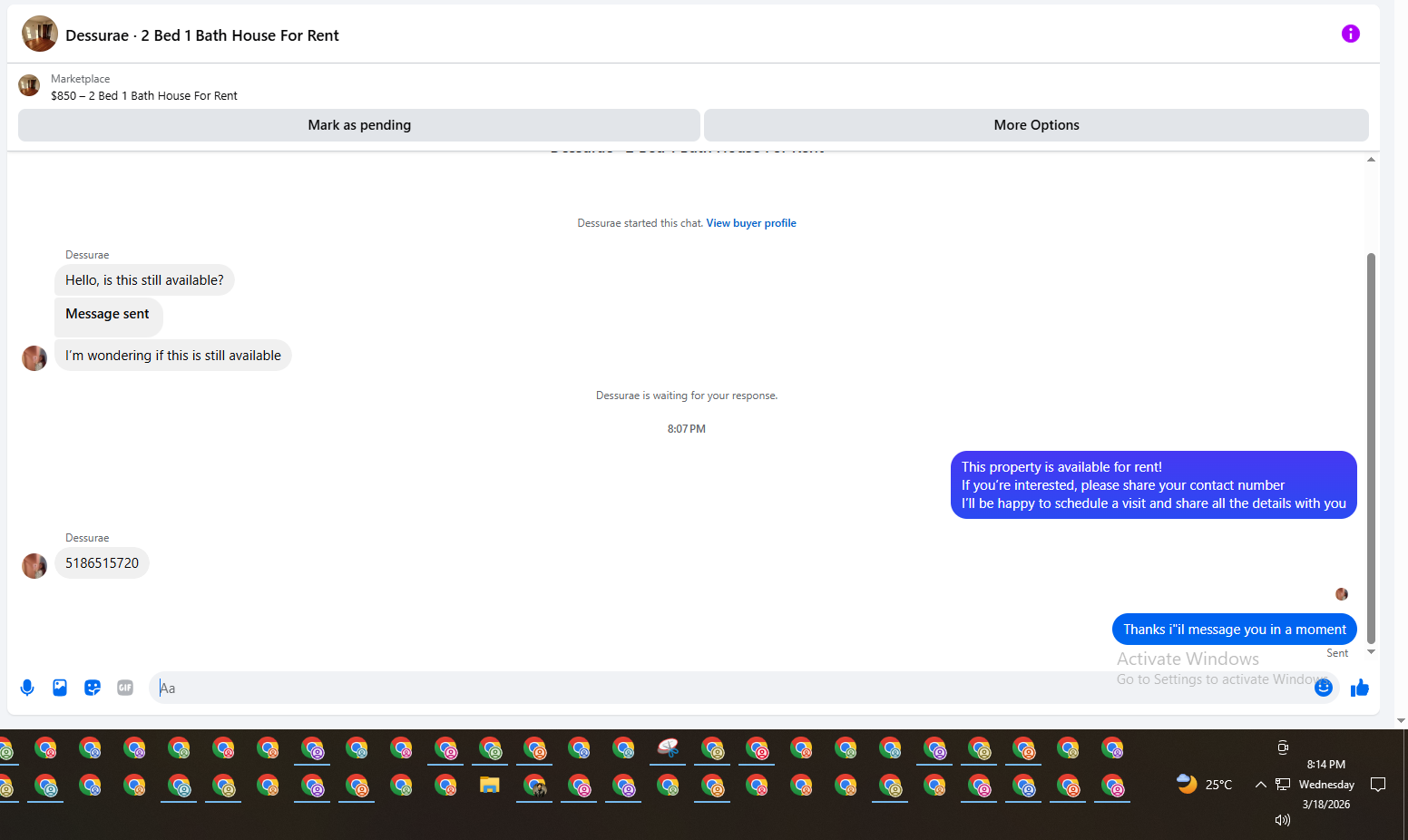Show hidden system tray icons chevron
Image resolution: width=1408 pixels, height=840 pixels.
1260,785
